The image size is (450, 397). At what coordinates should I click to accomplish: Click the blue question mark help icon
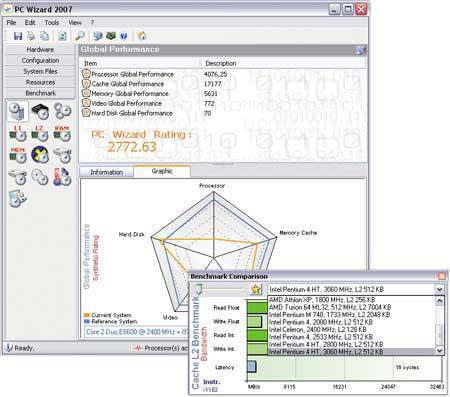[x=124, y=36]
